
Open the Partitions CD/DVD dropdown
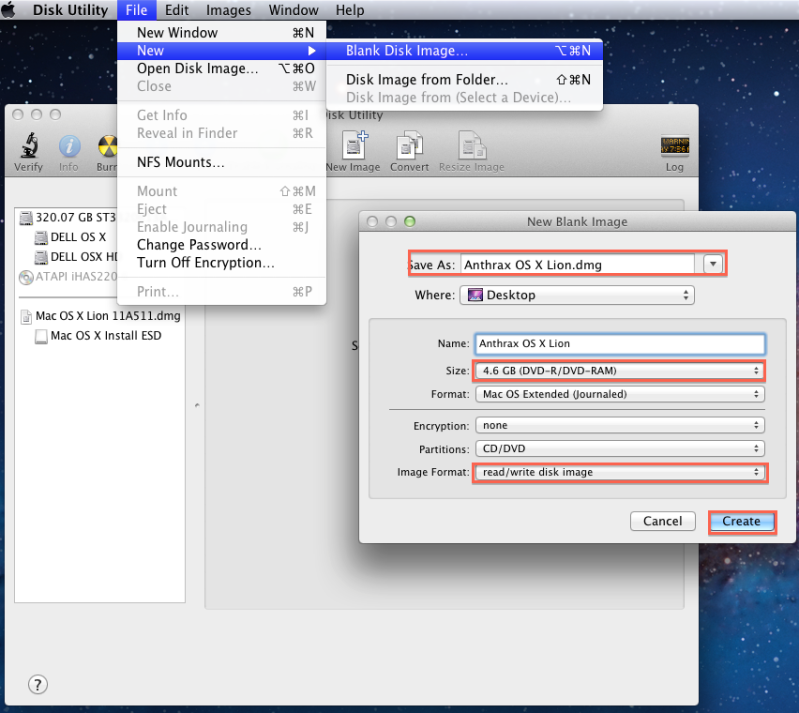pyautogui.click(x=620, y=448)
